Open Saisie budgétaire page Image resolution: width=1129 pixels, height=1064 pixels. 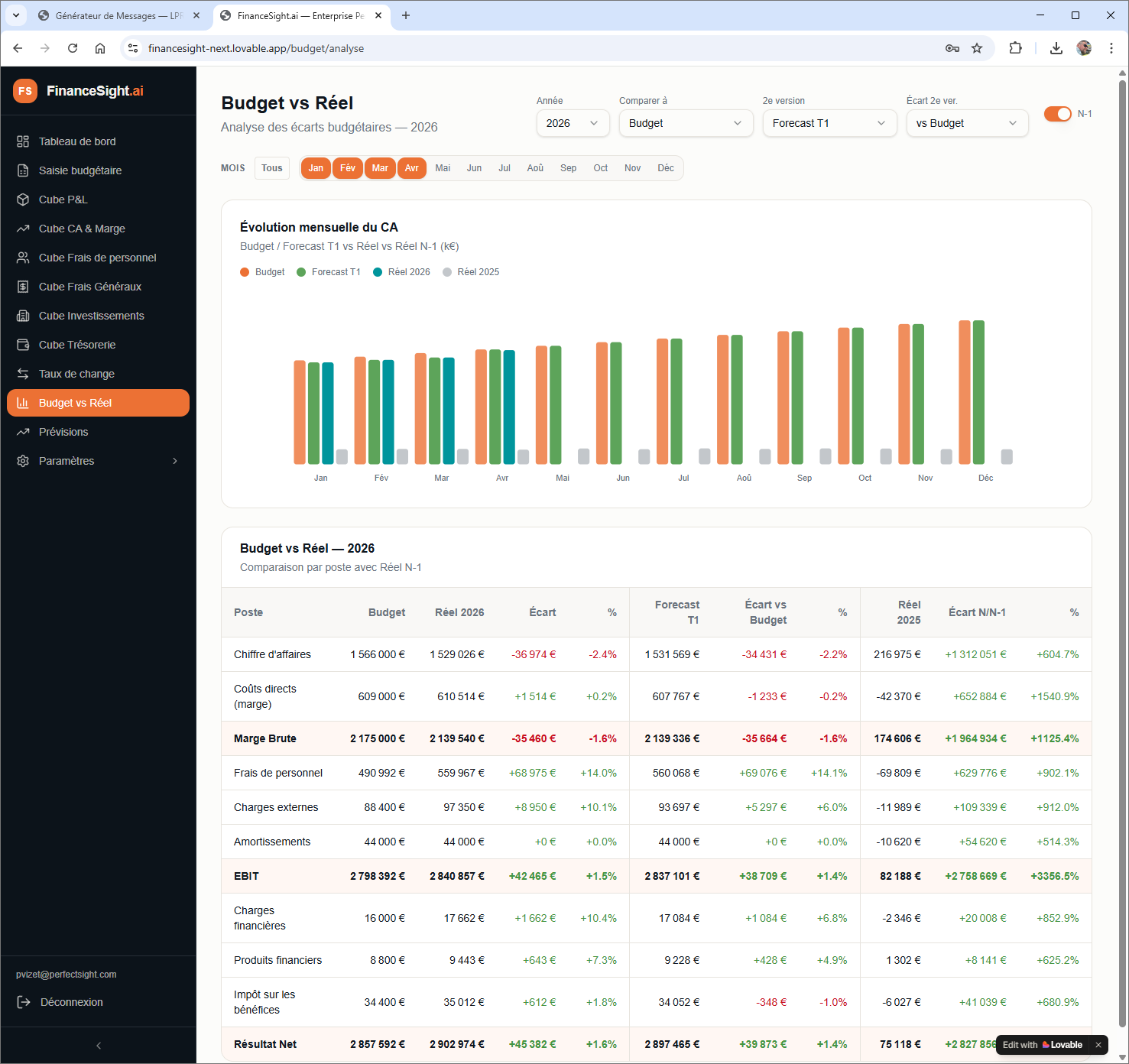click(x=98, y=170)
